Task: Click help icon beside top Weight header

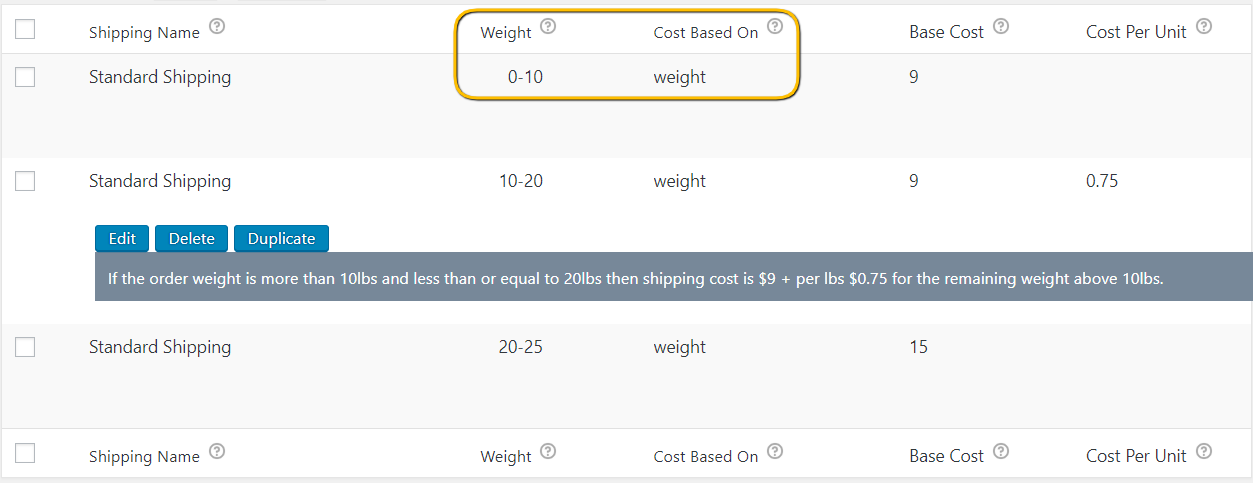Action: (x=548, y=27)
